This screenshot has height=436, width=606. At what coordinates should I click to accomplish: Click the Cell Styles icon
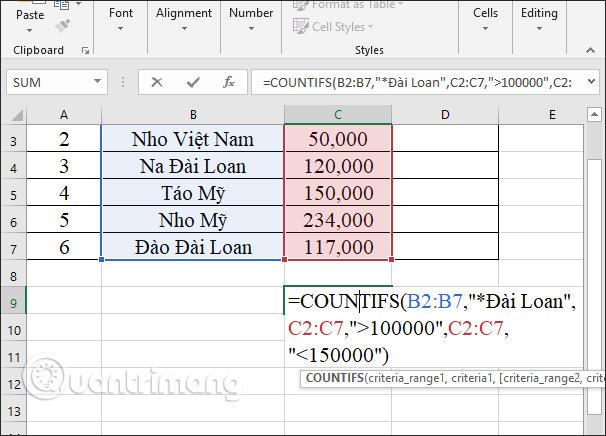click(300, 26)
